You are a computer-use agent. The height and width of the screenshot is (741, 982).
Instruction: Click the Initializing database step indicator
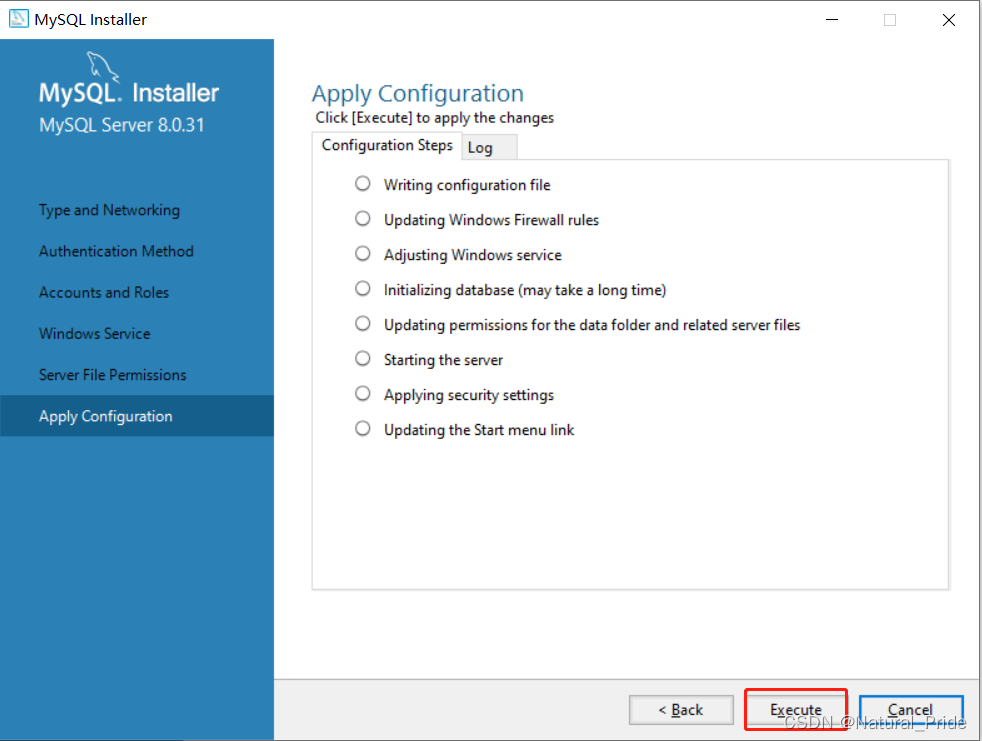[x=362, y=288]
